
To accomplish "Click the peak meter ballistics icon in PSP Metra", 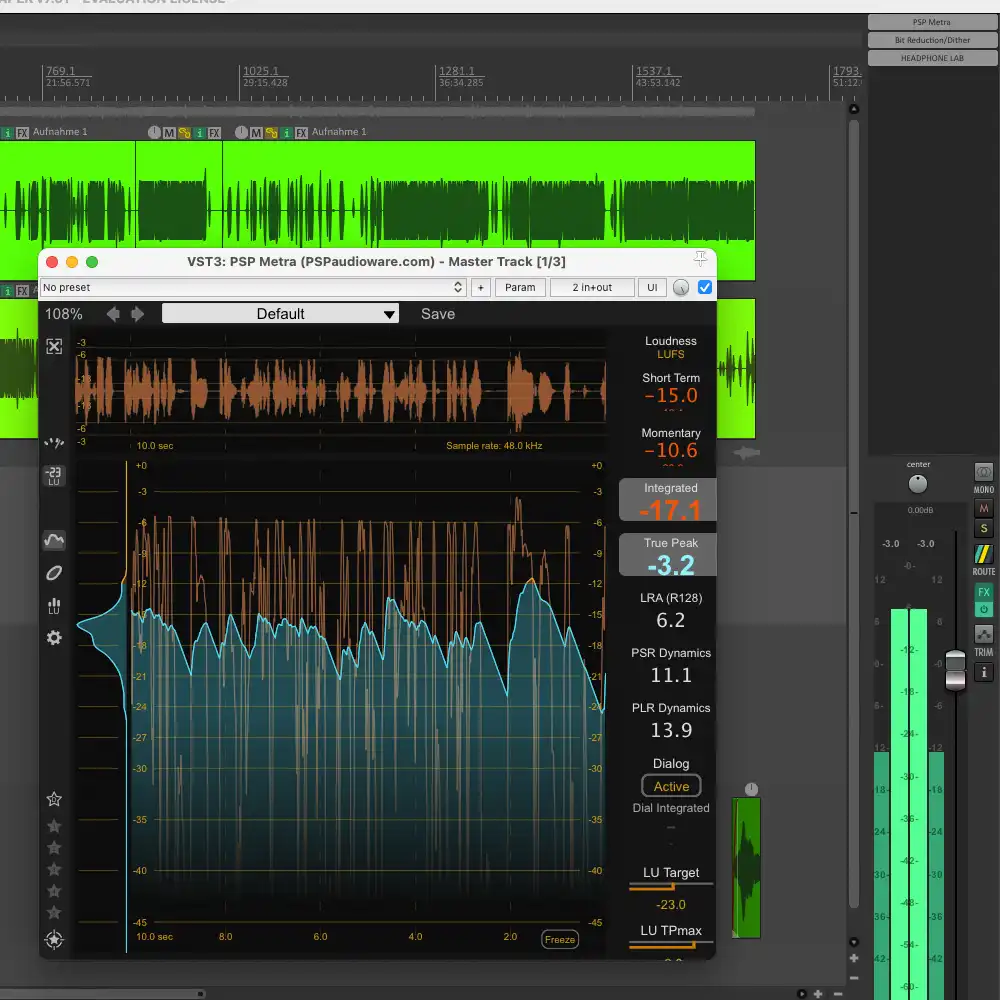I will tap(54, 443).
